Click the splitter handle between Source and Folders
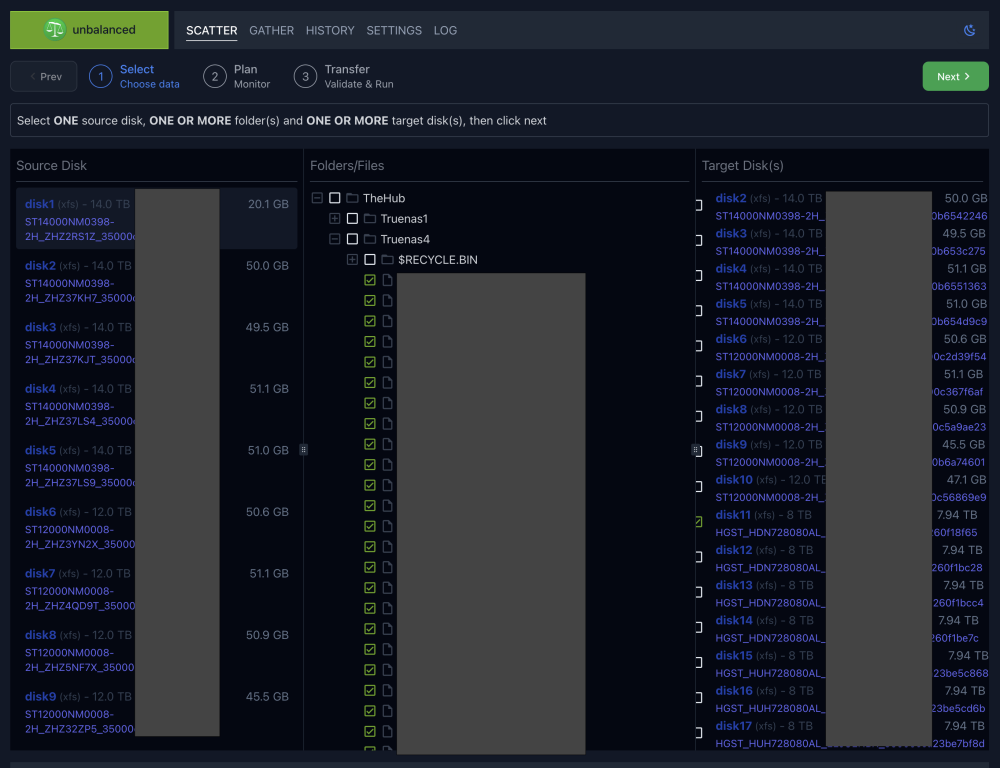The height and width of the screenshot is (768, 1000). coord(304,450)
